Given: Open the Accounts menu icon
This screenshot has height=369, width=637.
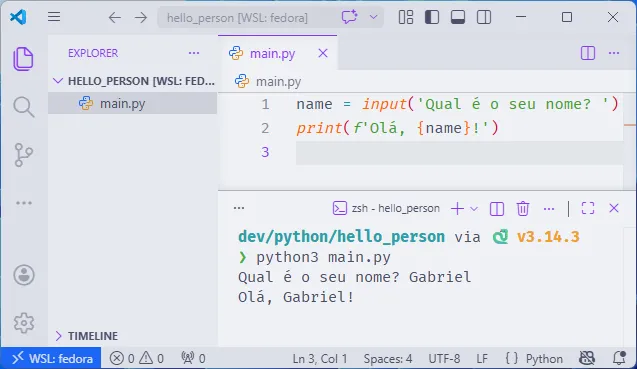Looking at the screenshot, I should point(24,275).
